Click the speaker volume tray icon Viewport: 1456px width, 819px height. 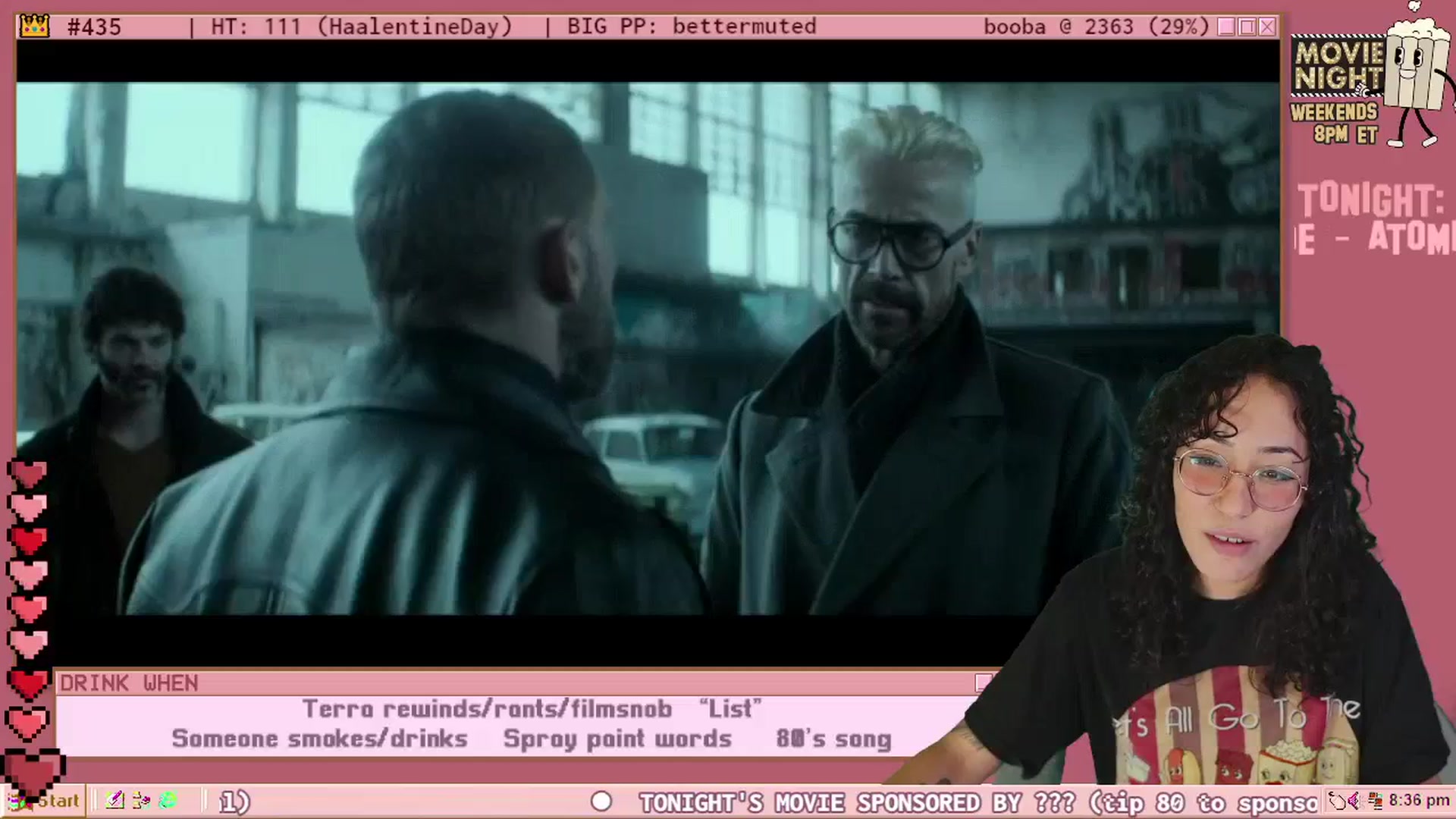1354,801
